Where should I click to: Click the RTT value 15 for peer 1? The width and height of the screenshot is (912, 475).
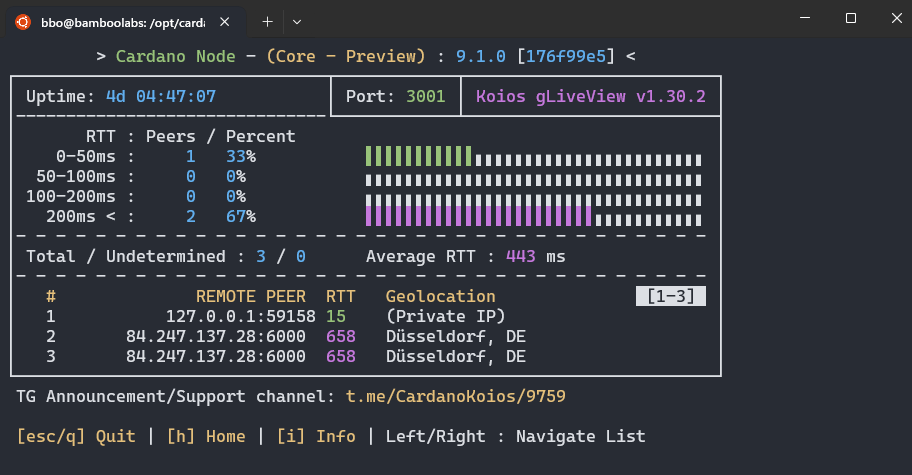pos(336,316)
